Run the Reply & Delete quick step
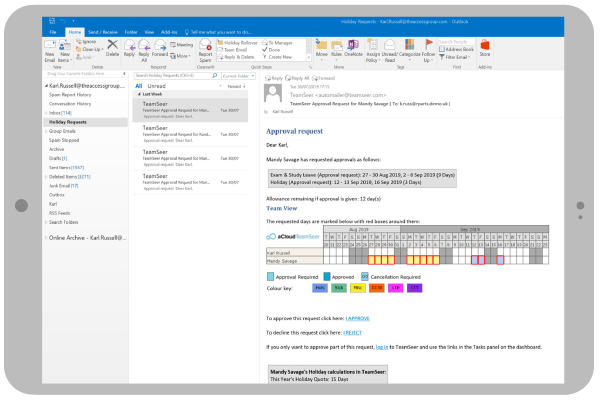The height and width of the screenshot is (400, 600). pyautogui.click(x=236, y=57)
